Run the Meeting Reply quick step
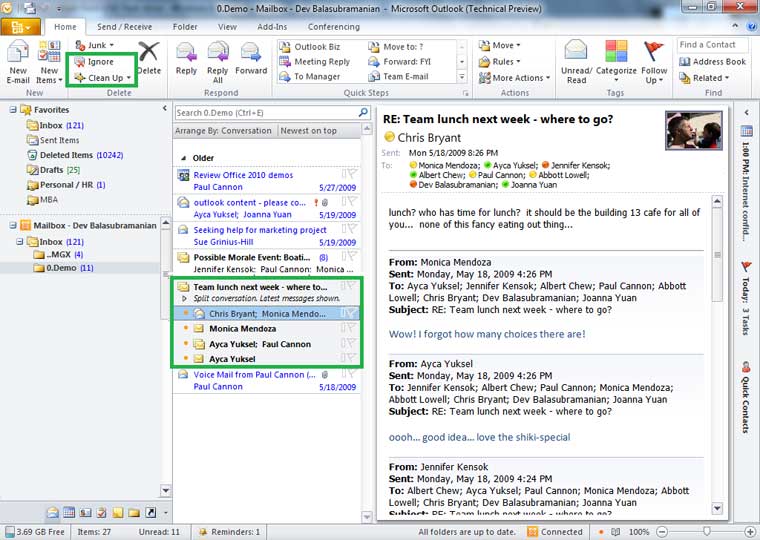This screenshot has width=760, height=540. (x=315, y=62)
